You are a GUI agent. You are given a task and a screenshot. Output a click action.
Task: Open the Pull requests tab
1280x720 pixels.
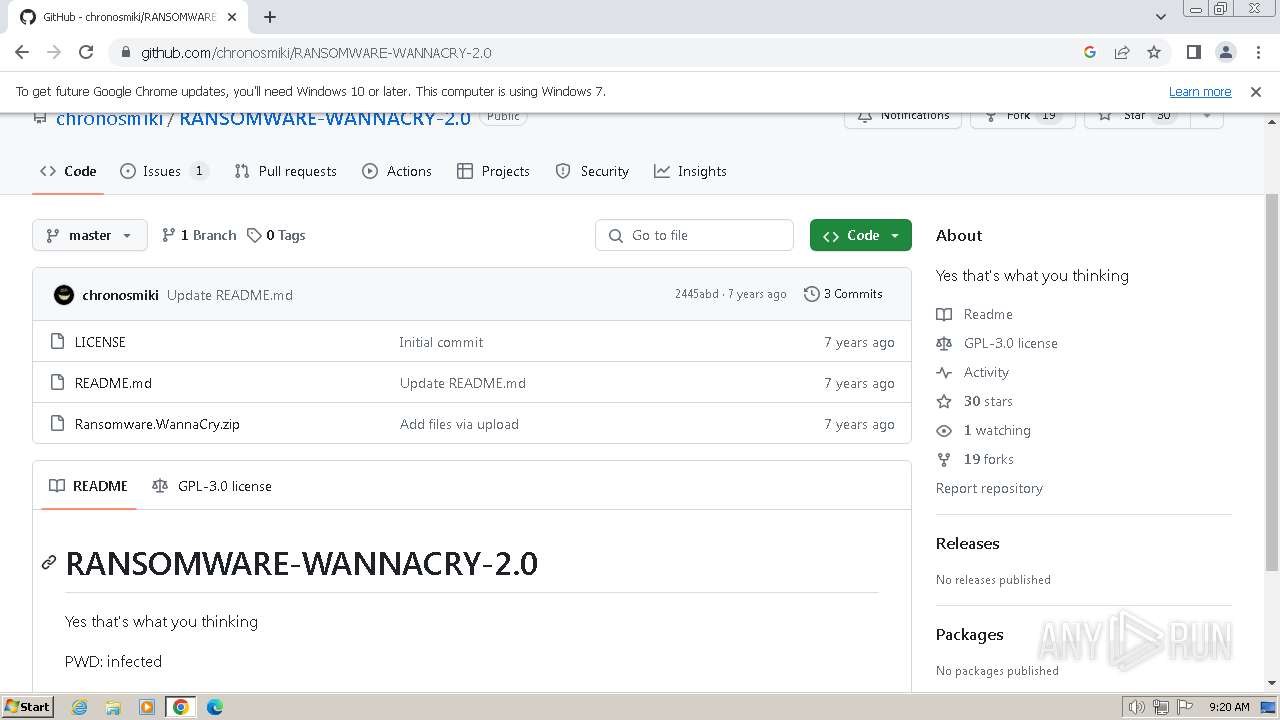[x=285, y=171]
